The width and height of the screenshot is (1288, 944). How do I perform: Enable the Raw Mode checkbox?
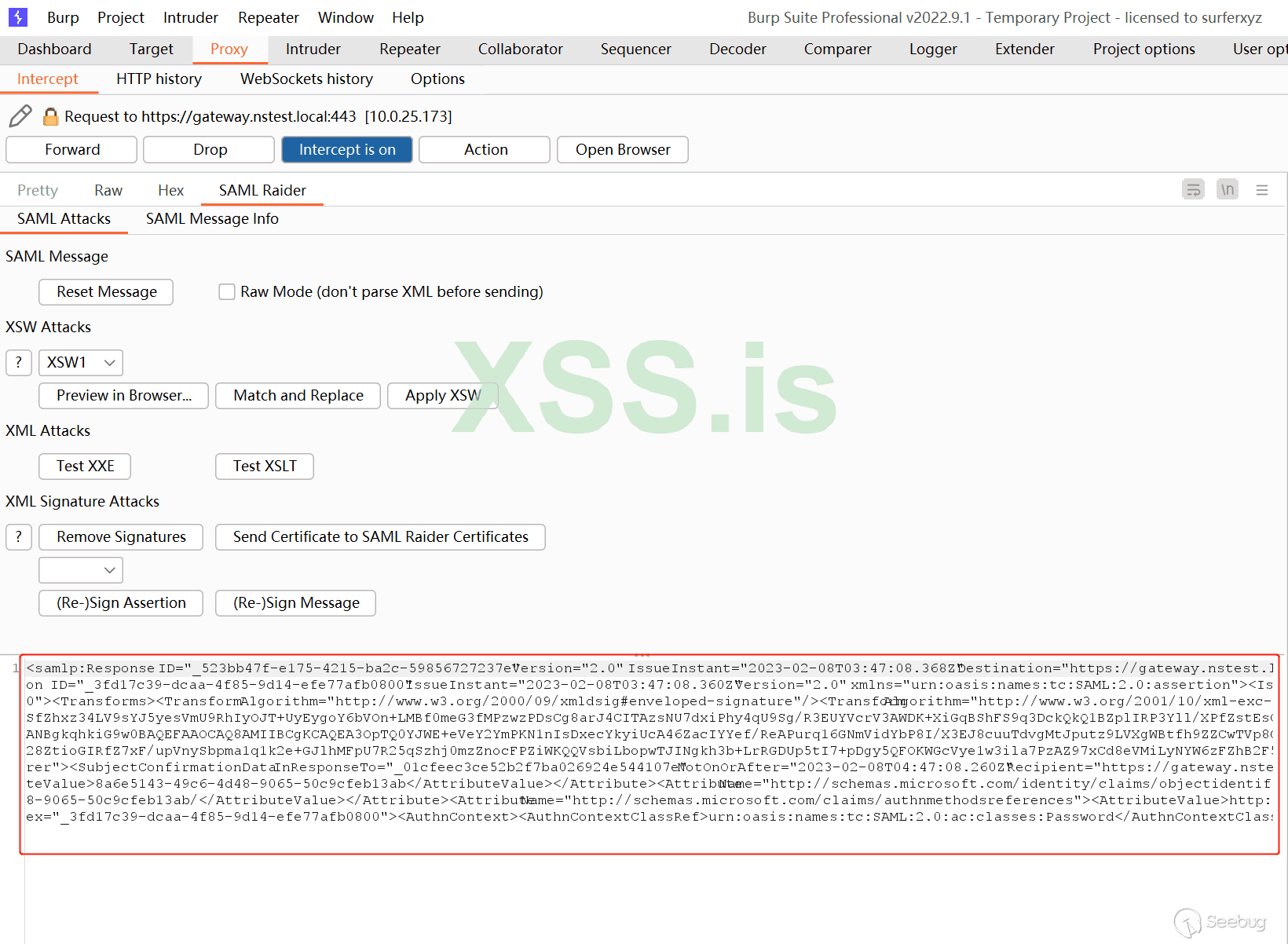click(227, 291)
